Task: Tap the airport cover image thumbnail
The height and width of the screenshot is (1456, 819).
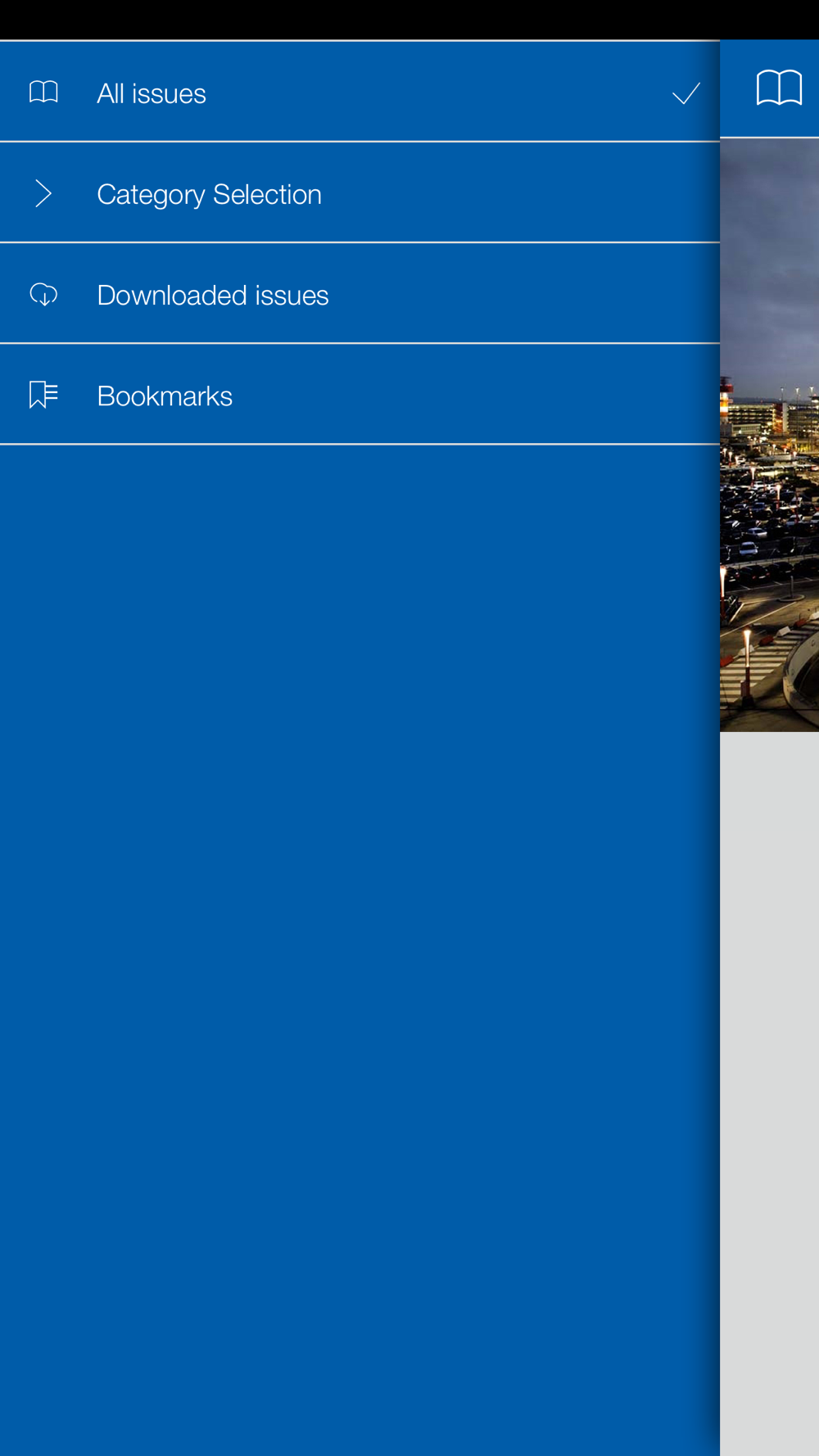Action: coord(769,435)
